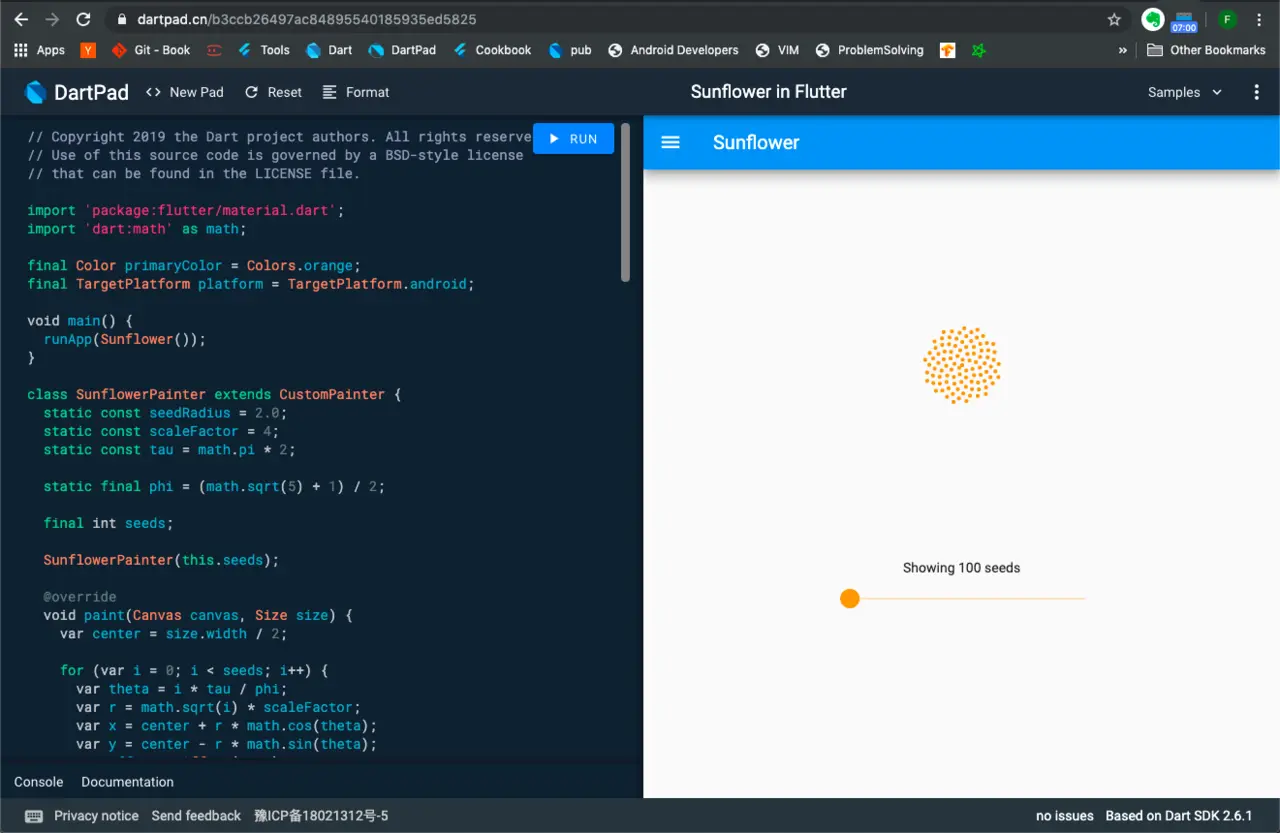The width and height of the screenshot is (1280, 833).
Task: Click the Sunflower app bar title
Action: click(756, 143)
